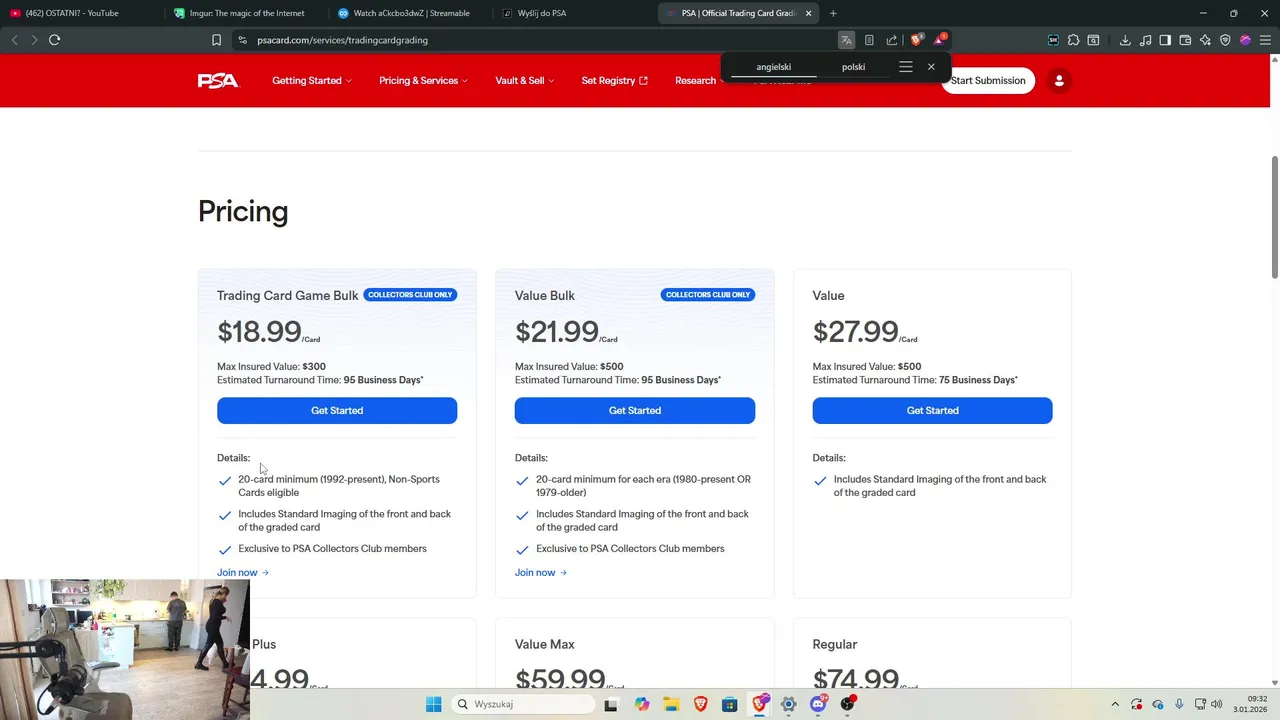This screenshot has width=1280, height=720.
Task: Click Start Submission button
Action: pos(988,81)
